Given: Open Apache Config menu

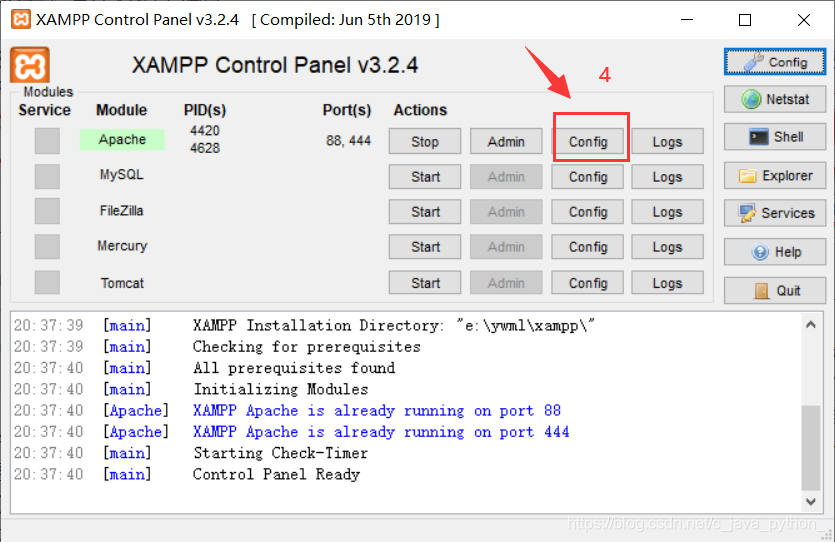Looking at the screenshot, I should click(588, 141).
